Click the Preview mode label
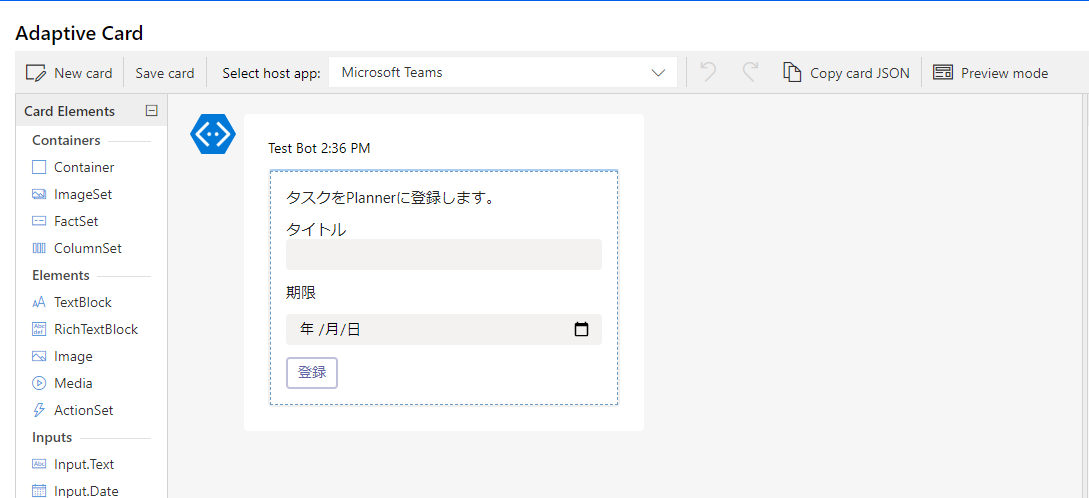The width and height of the screenshot is (1089, 498). click(x=1004, y=73)
